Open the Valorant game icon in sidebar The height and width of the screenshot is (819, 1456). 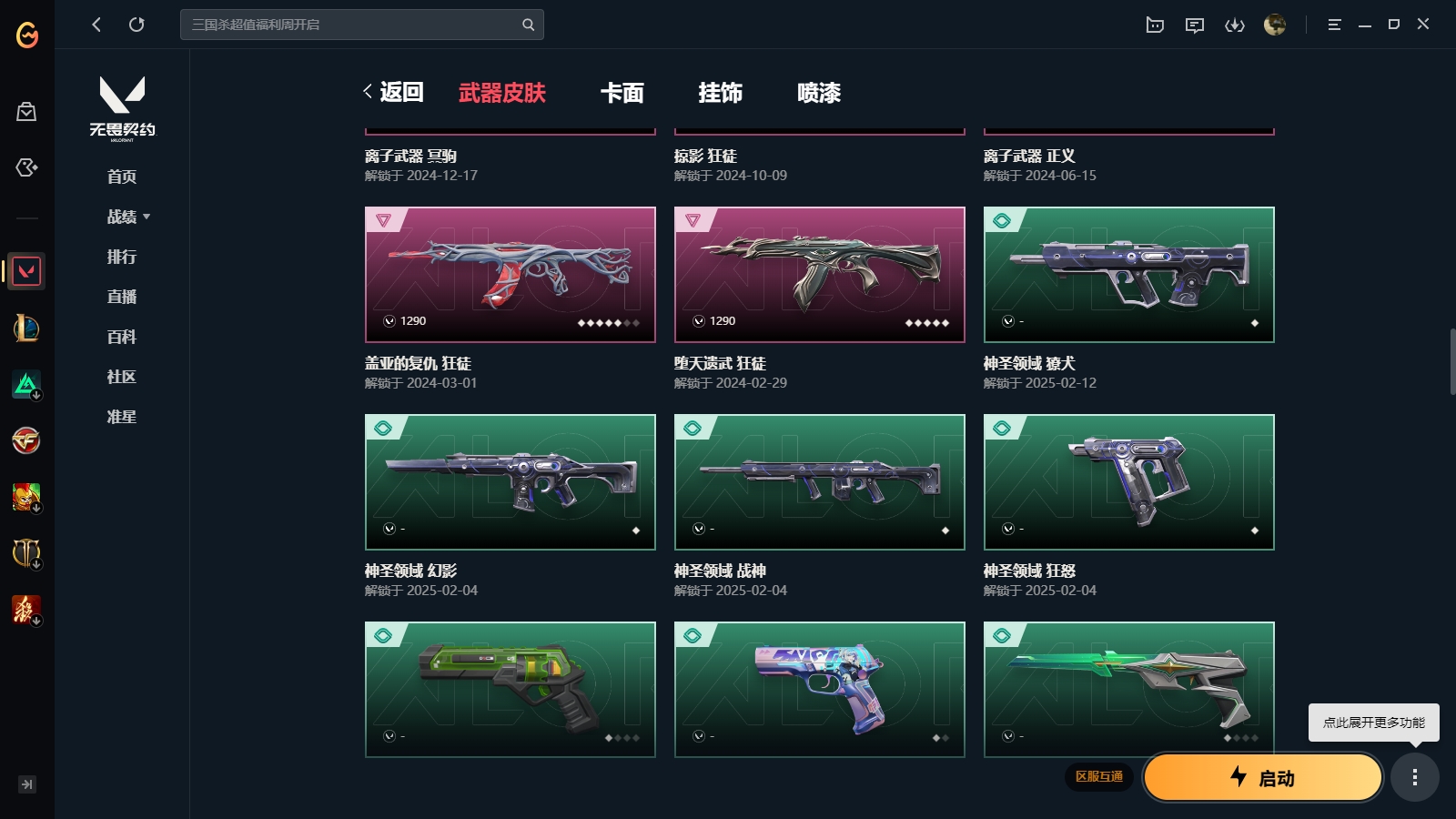pos(26,271)
